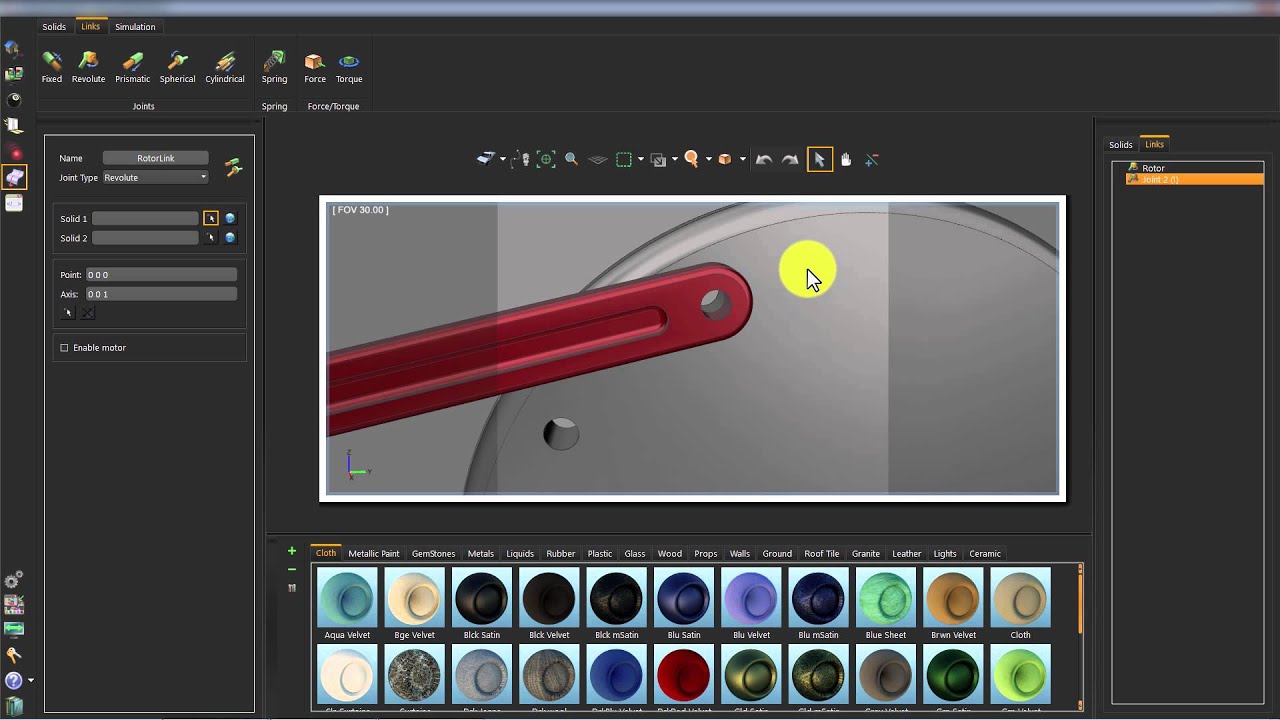Click the Name field containing RotorLink

click(155, 158)
